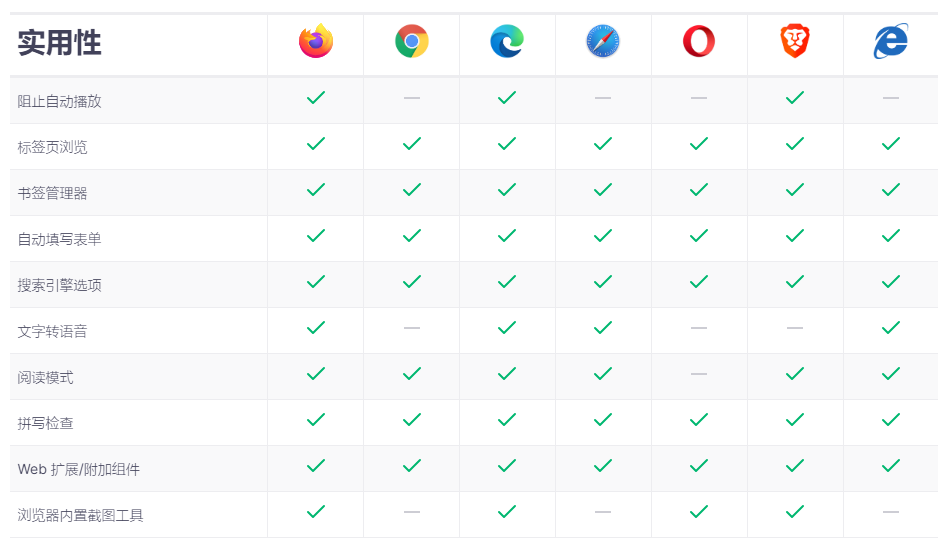The image size is (945, 544).
Task: Click Chrome dash for 文字转语音
Action: (x=412, y=328)
